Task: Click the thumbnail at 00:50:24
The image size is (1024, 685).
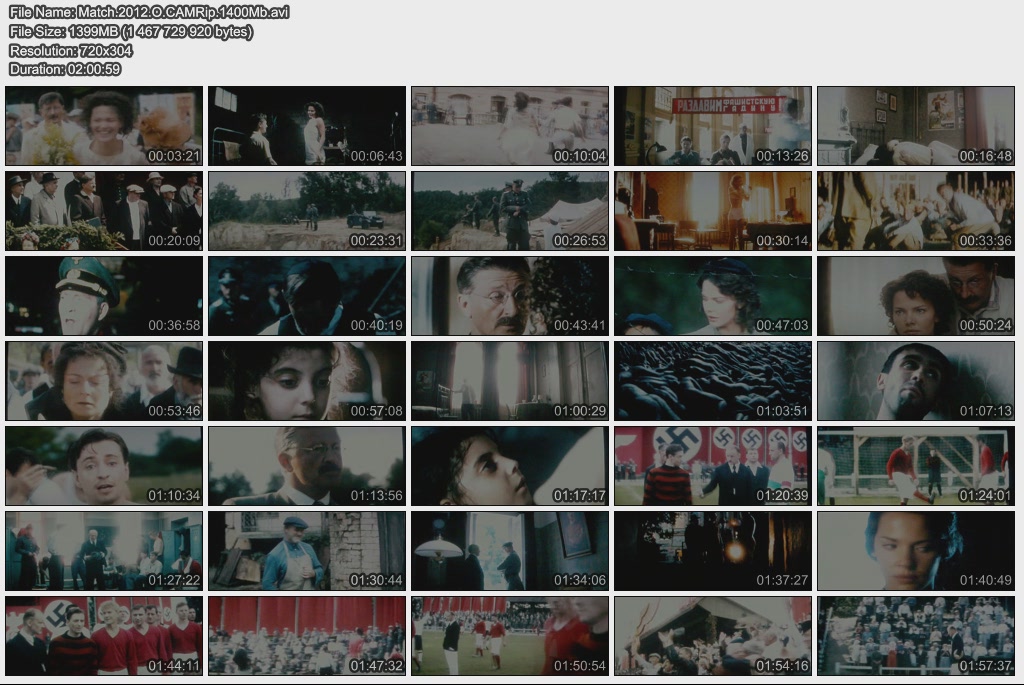Action: click(916, 296)
